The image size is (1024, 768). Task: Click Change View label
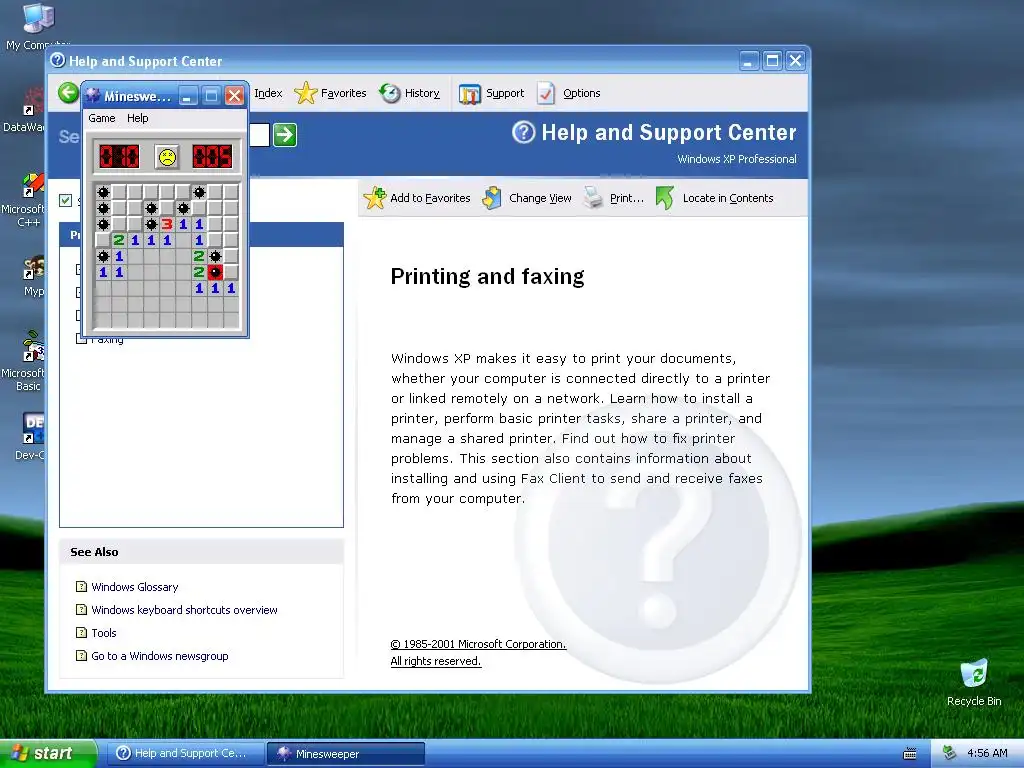540,198
